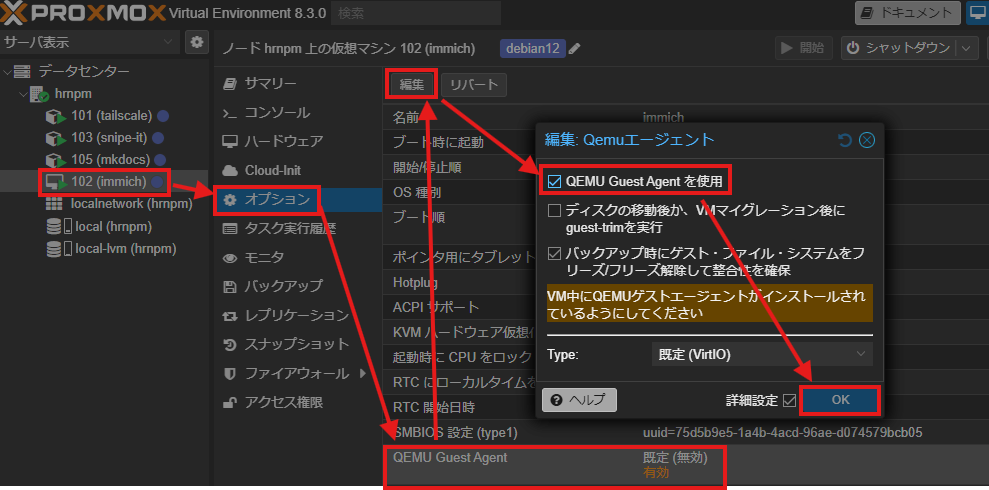The width and height of the screenshot is (989, 490).
Task: Open the アクセス権限 menu item
Action: point(296,402)
